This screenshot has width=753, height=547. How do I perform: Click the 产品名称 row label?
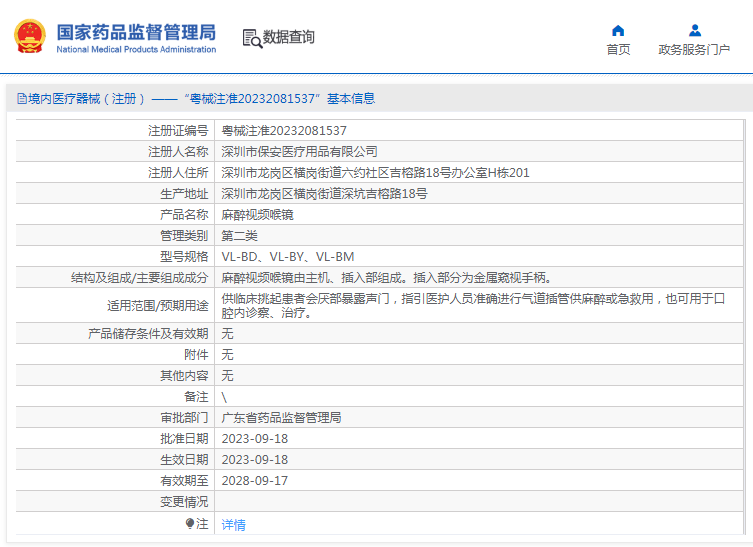coord(184,215)
